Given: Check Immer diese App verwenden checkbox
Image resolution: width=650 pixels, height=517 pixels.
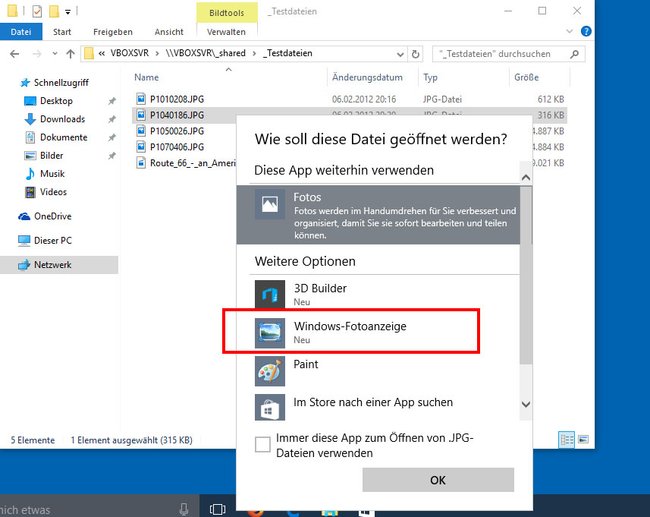Looking at the screenshot, I should [x=262, y=444].
